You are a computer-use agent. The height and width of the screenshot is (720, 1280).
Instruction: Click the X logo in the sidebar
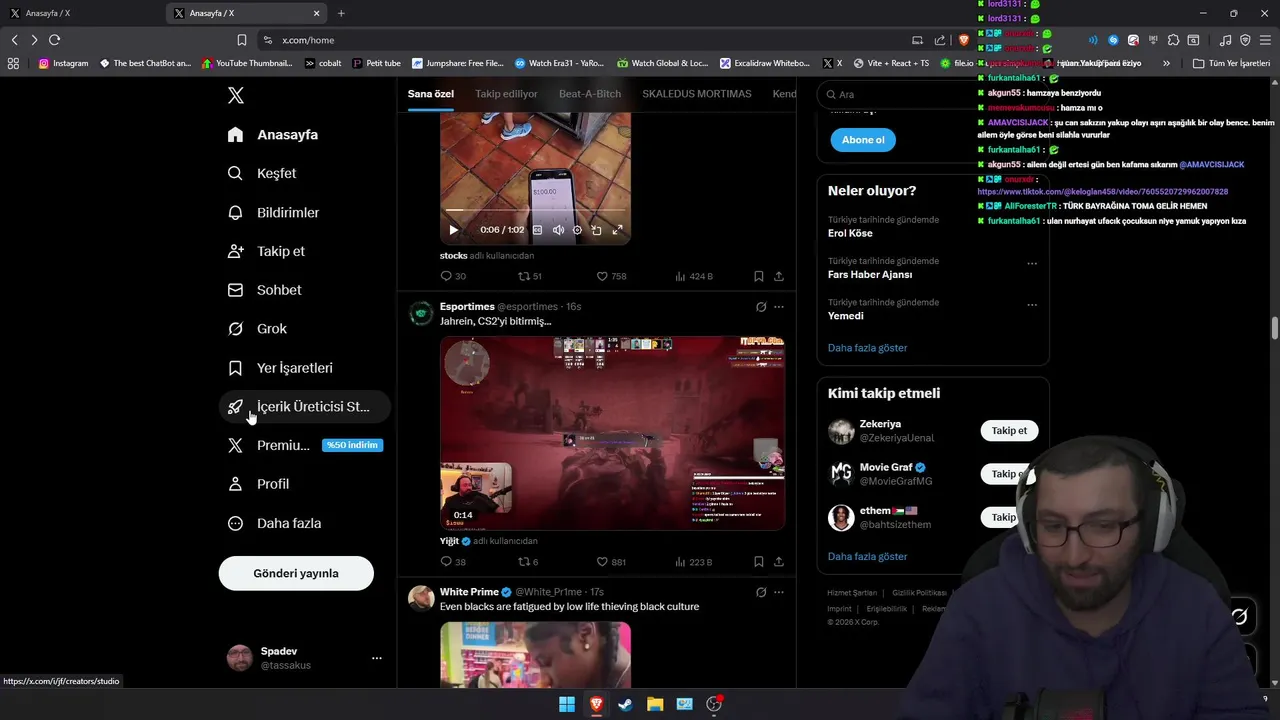(x=235, y=96)
